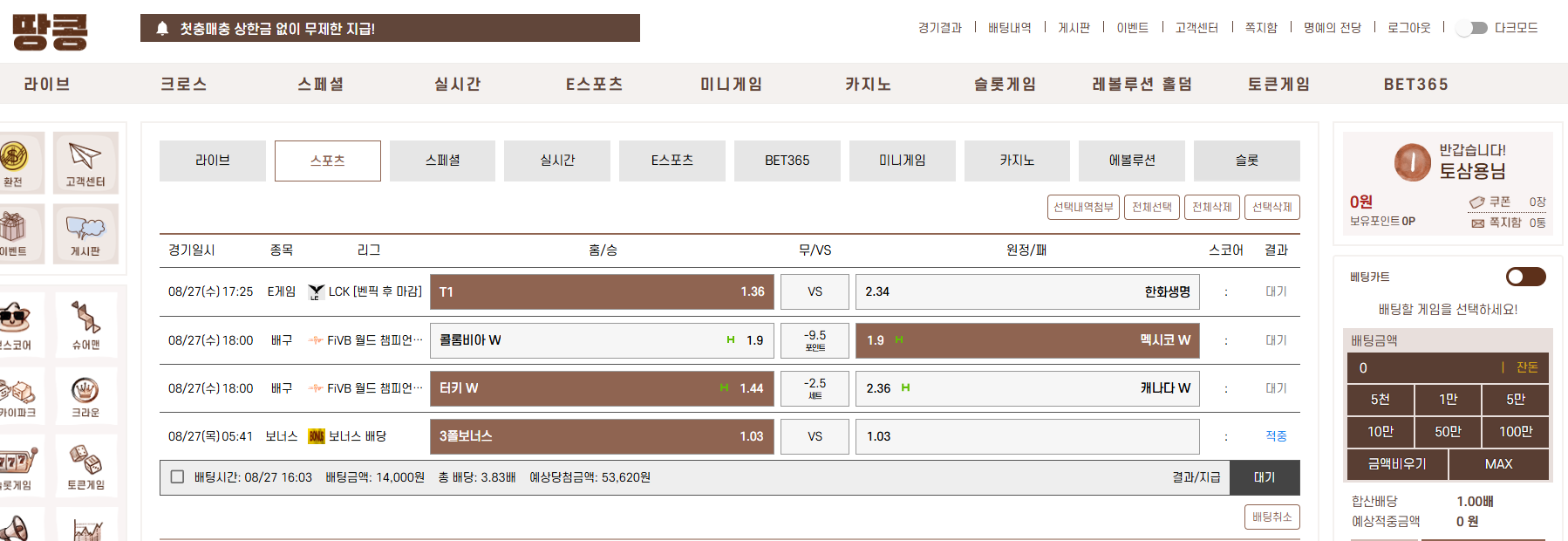Click the 땅콩 site logo
Screen dimensions: 1568x541
coord(51,31)
